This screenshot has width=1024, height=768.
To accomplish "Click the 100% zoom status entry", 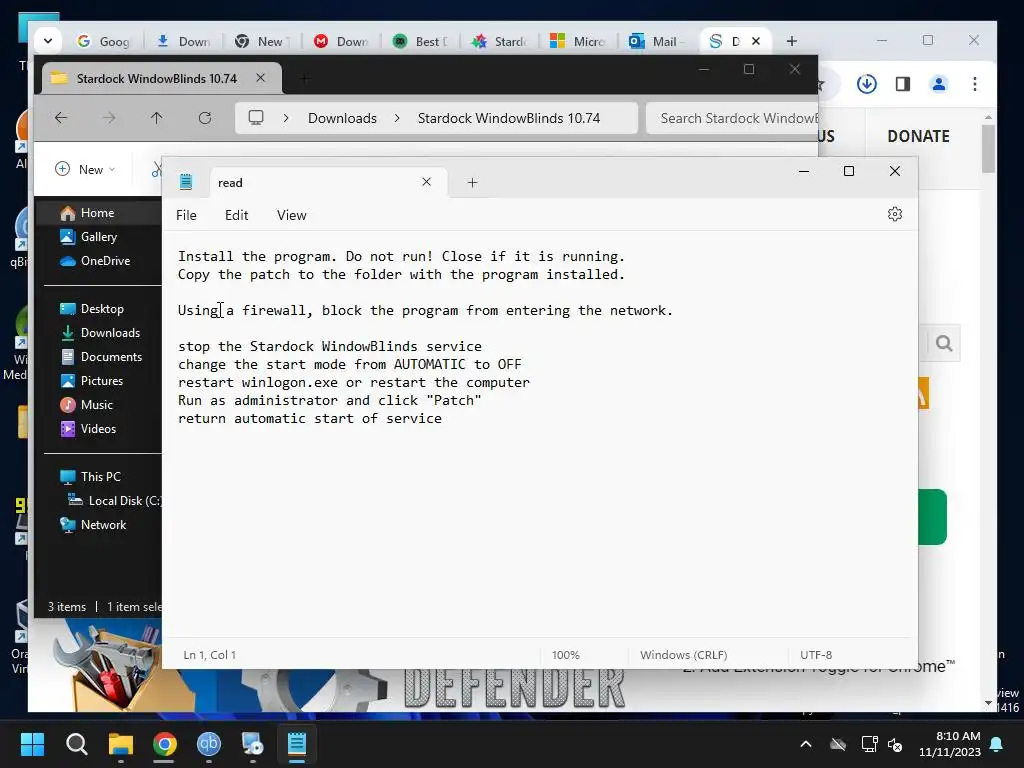I will click(566, 655).
